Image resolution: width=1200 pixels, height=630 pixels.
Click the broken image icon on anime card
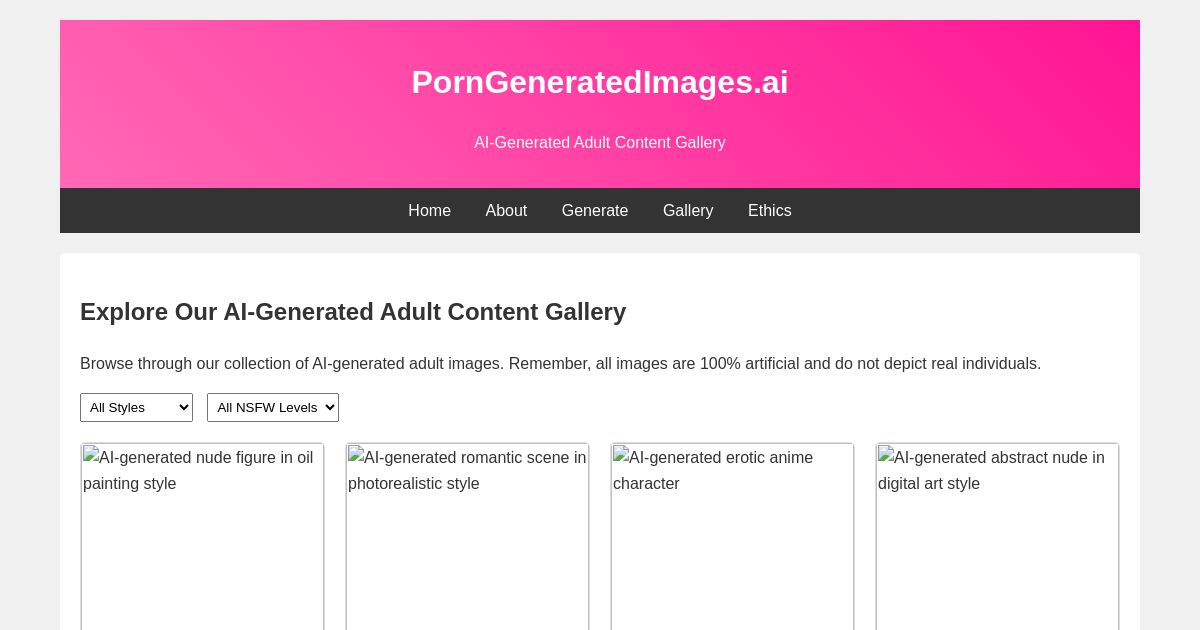621,455
